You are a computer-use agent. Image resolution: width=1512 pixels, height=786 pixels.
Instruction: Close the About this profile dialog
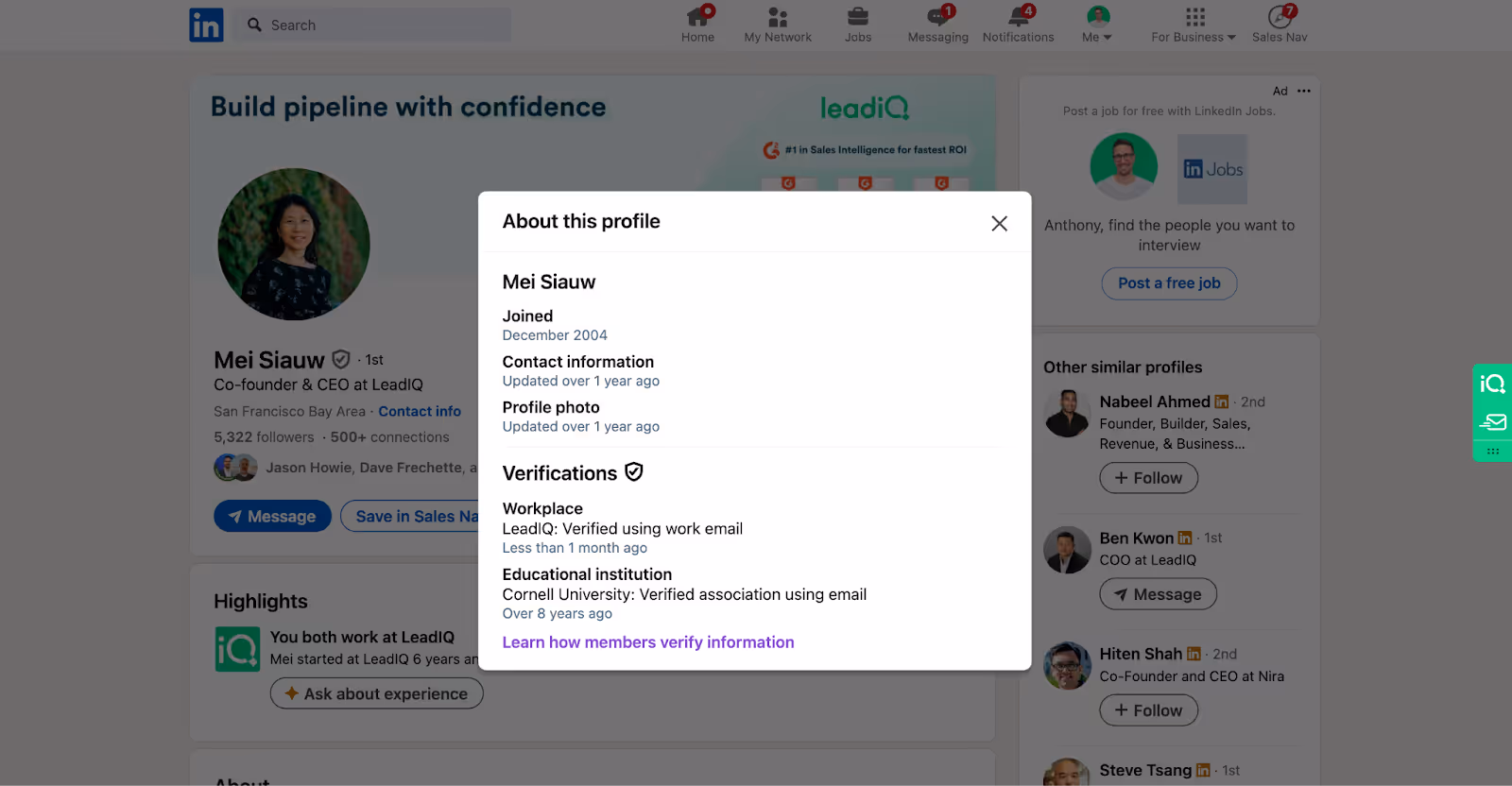[x=999, y=223]
